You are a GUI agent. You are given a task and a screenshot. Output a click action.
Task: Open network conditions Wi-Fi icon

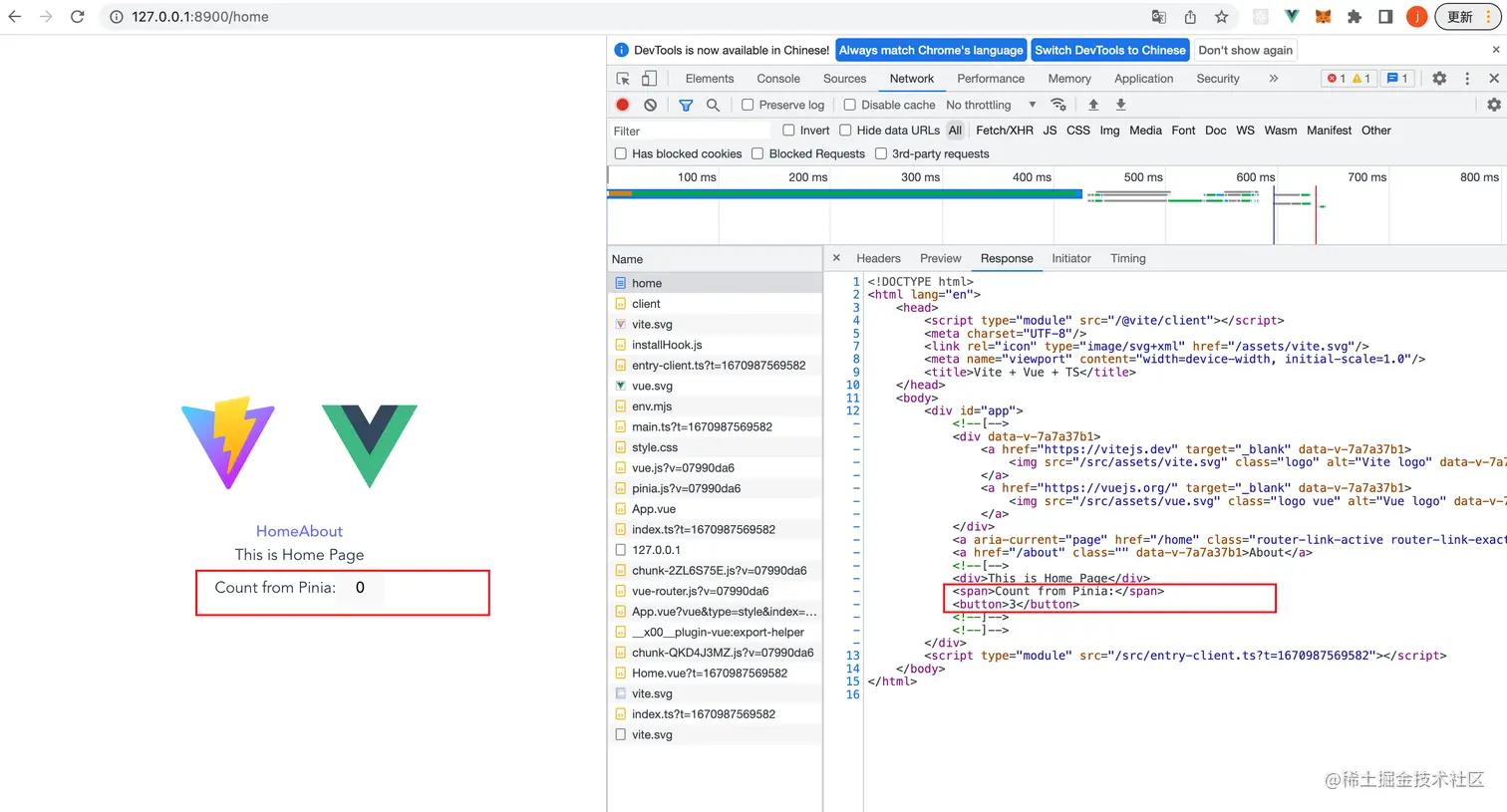[x=1058, y=105]
